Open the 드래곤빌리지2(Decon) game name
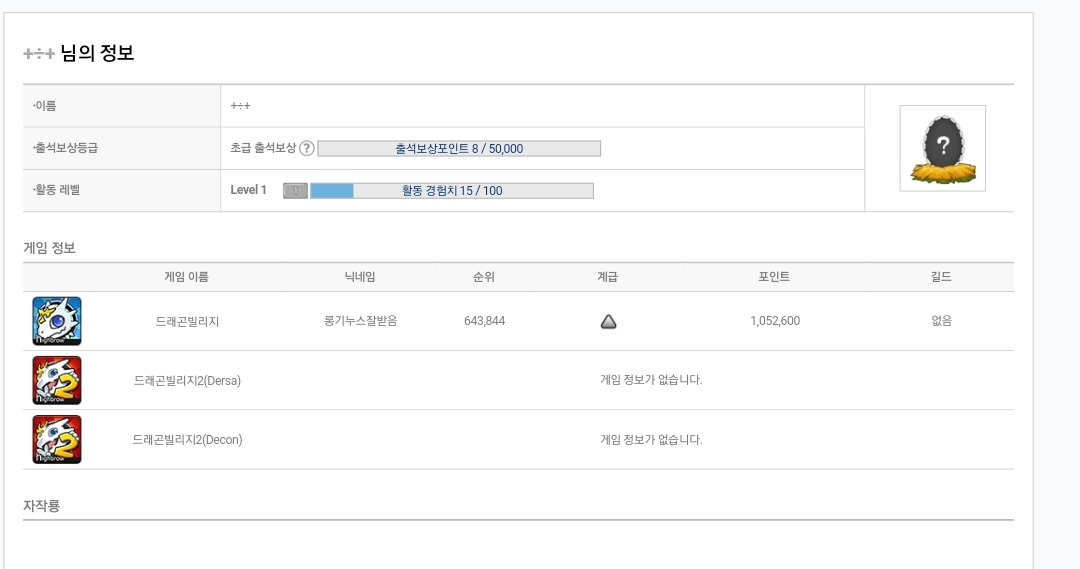This screenshot has width=1080, height=569. pyautogui.click(x=187, y=439)
